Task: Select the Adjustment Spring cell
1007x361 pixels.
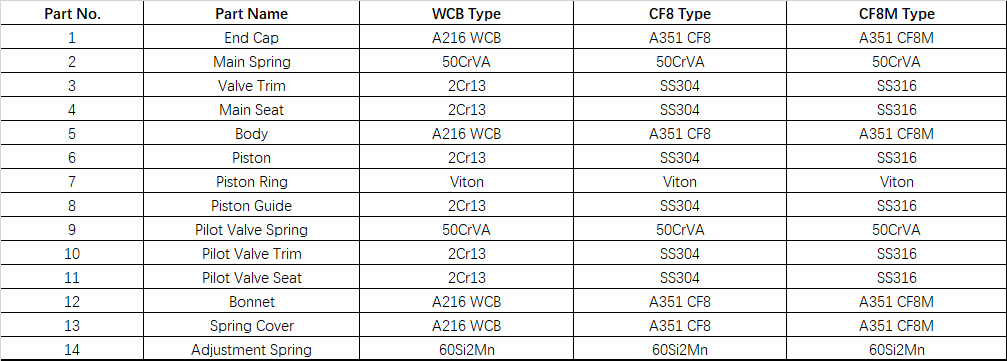Action: pyautogui.click(x=252, y=350)
